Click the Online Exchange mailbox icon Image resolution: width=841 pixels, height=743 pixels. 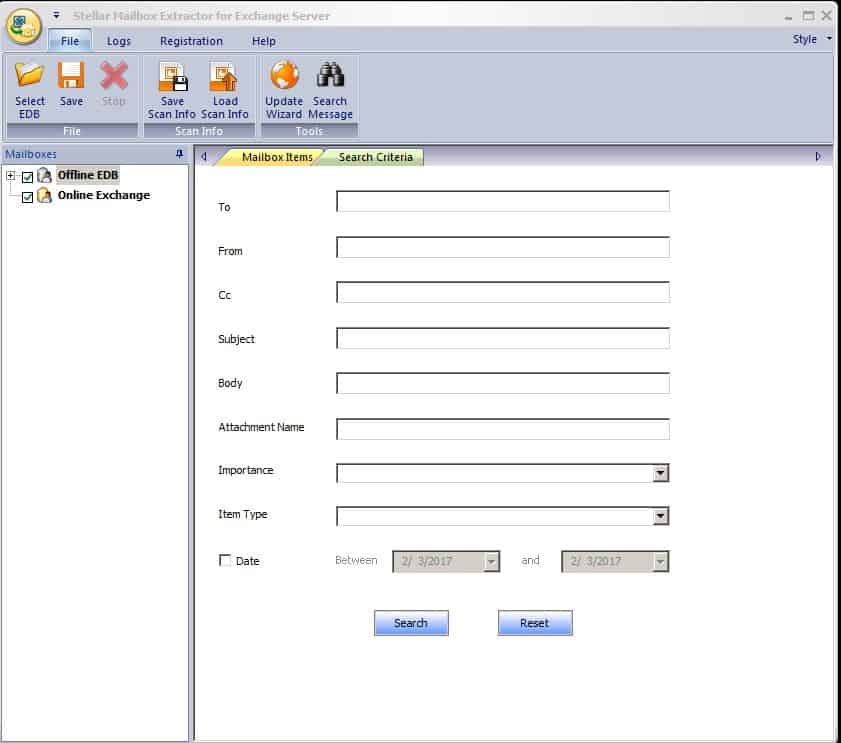45,195
